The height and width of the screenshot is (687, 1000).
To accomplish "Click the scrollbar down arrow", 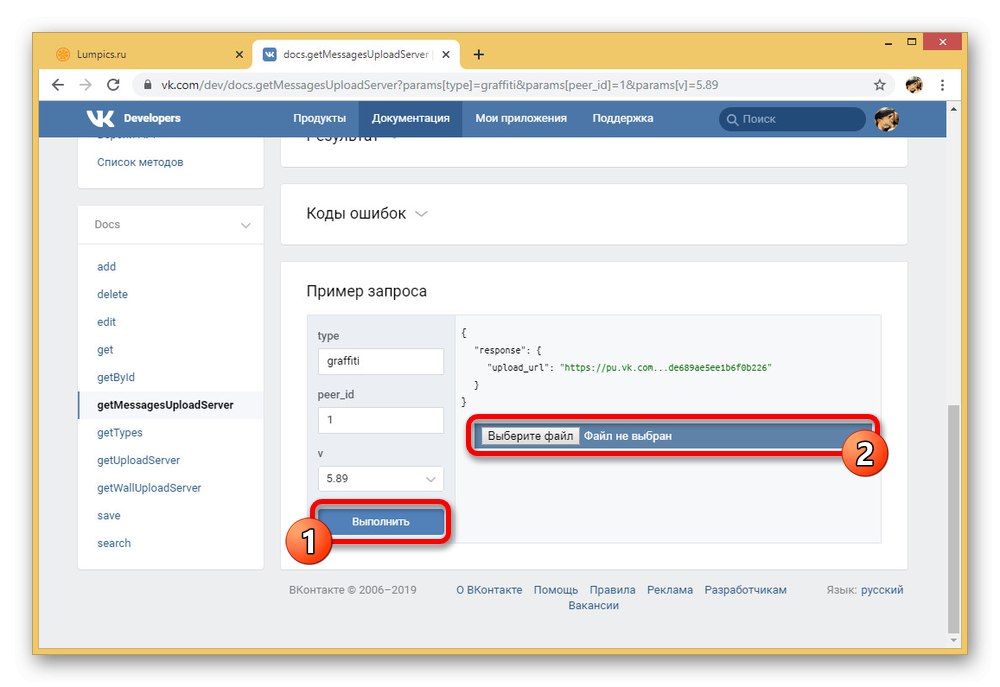I will (x=953, y=640).
